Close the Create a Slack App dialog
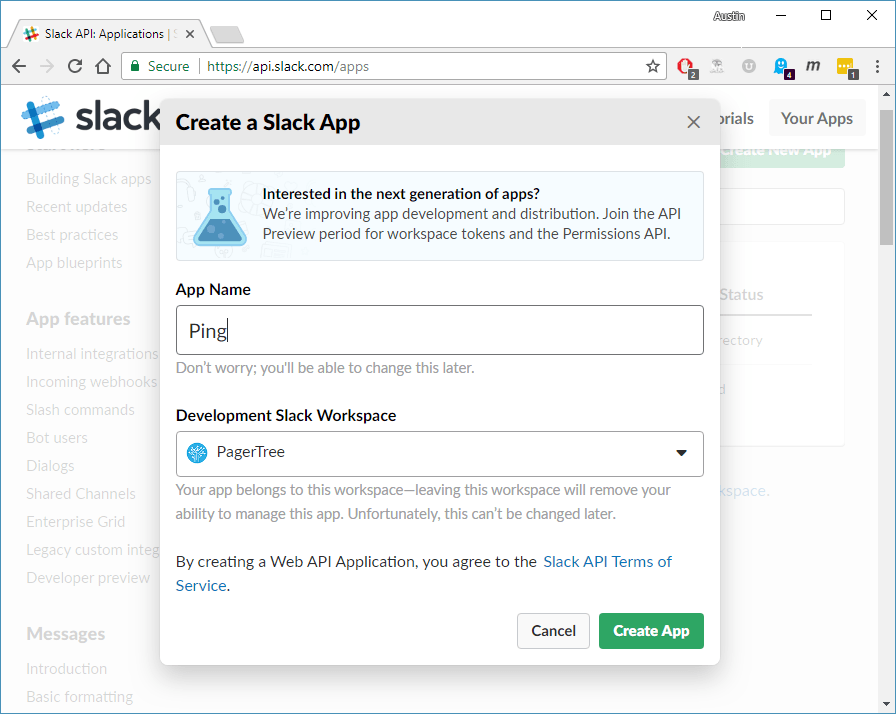The width and height of the screenshot is (896, 714). [x=694, y=122]
